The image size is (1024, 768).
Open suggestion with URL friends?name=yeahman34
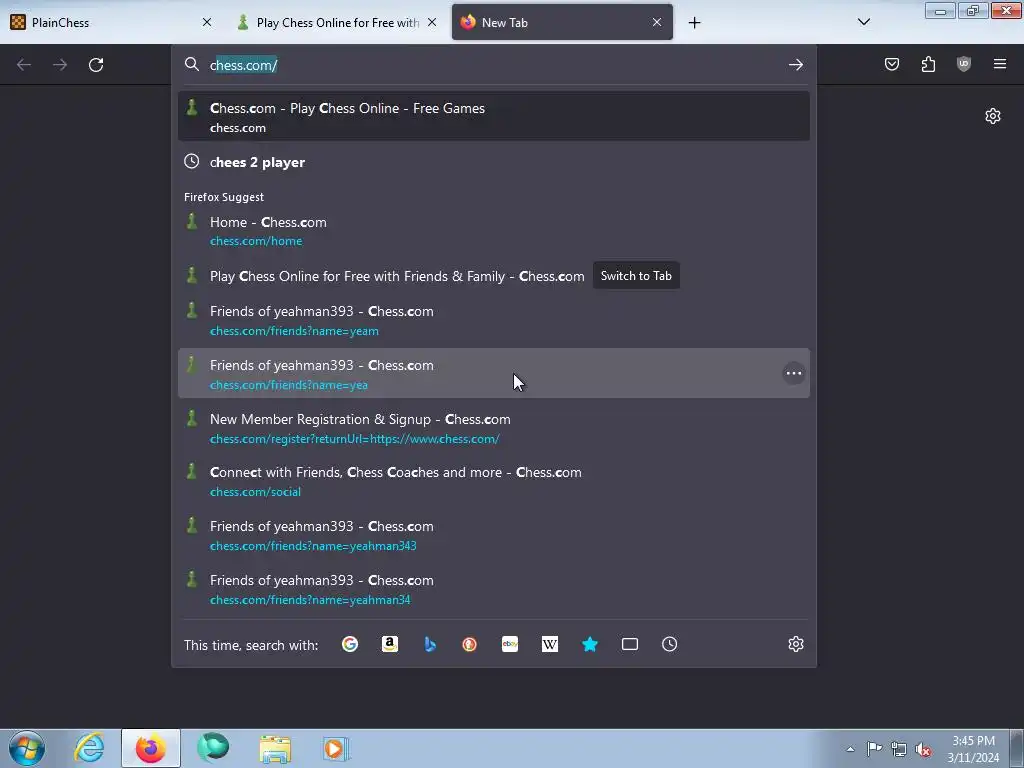494,589
